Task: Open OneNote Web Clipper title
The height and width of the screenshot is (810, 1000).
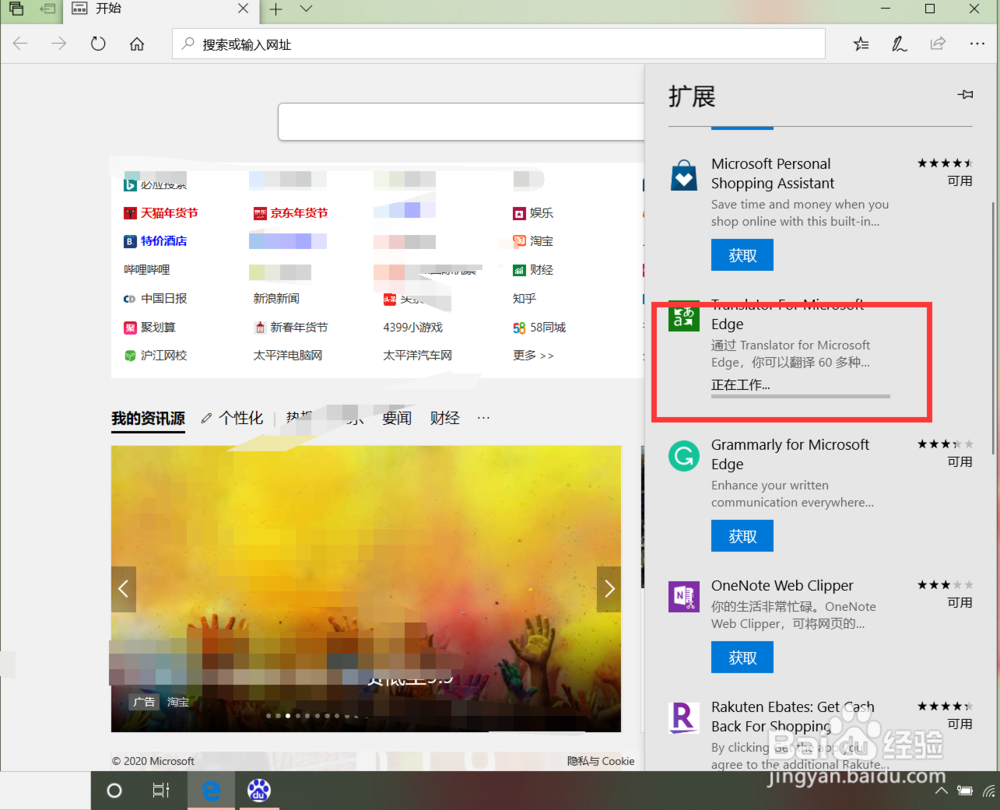Action: [x=782, y=585]
